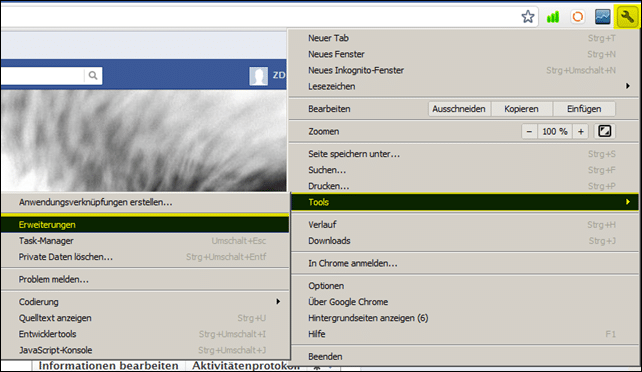
Task: Click the profile avatar in Facebook bar
Action: click(x=258, y=76)
